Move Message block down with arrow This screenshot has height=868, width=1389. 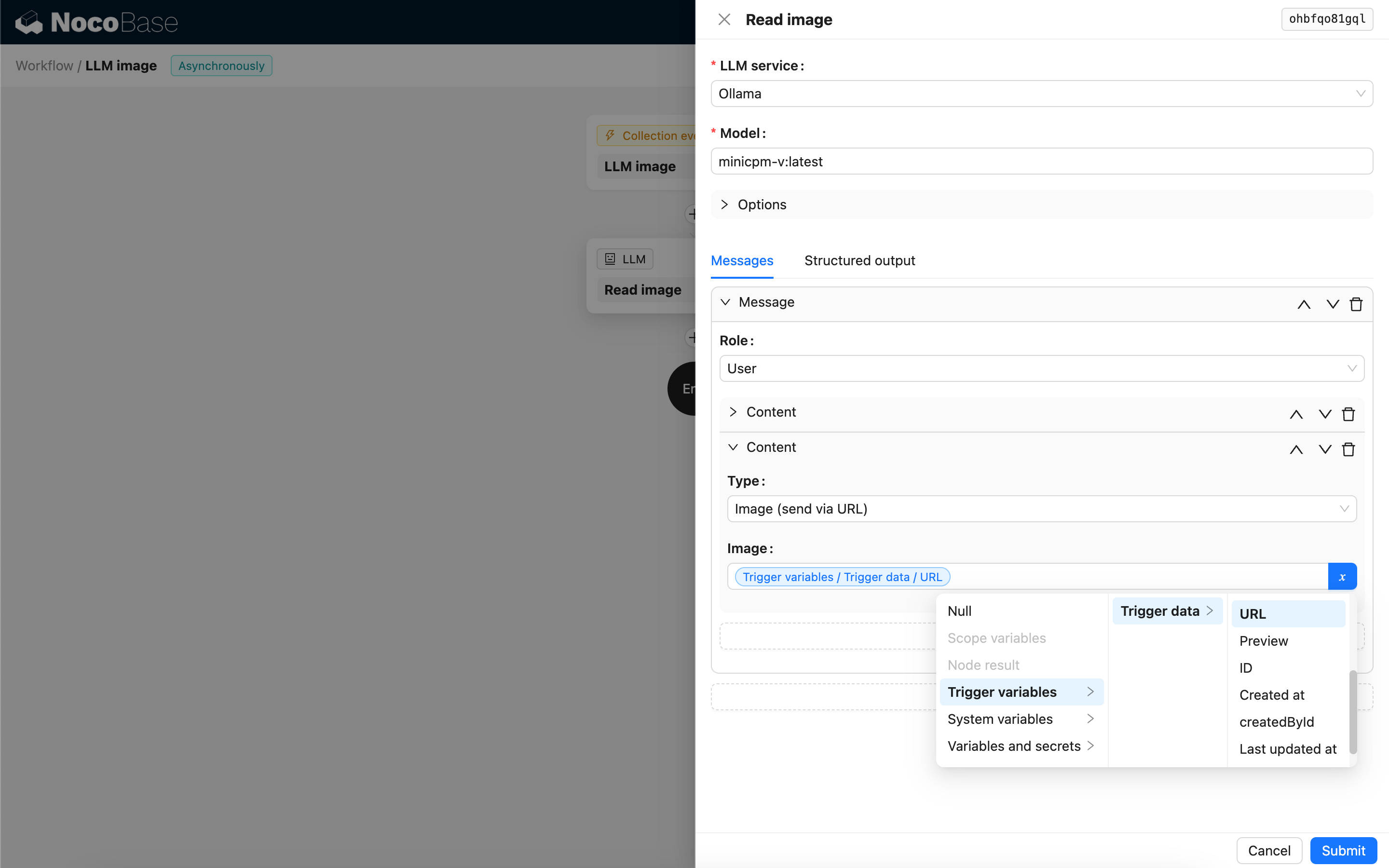(1332, 304)
